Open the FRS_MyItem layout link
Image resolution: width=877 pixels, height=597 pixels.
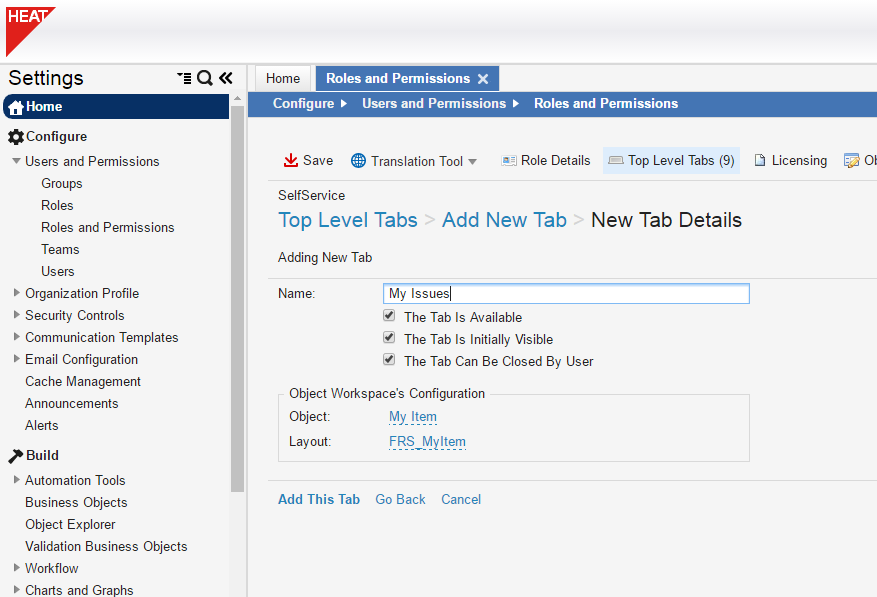[x=427, y=441]
